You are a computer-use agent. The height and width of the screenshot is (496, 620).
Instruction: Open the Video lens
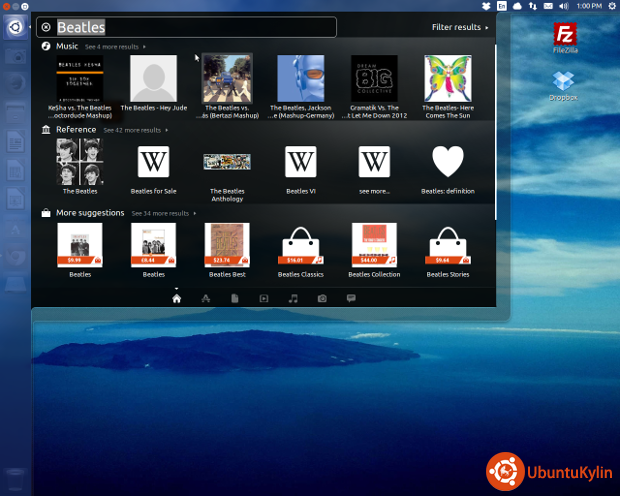264,298
